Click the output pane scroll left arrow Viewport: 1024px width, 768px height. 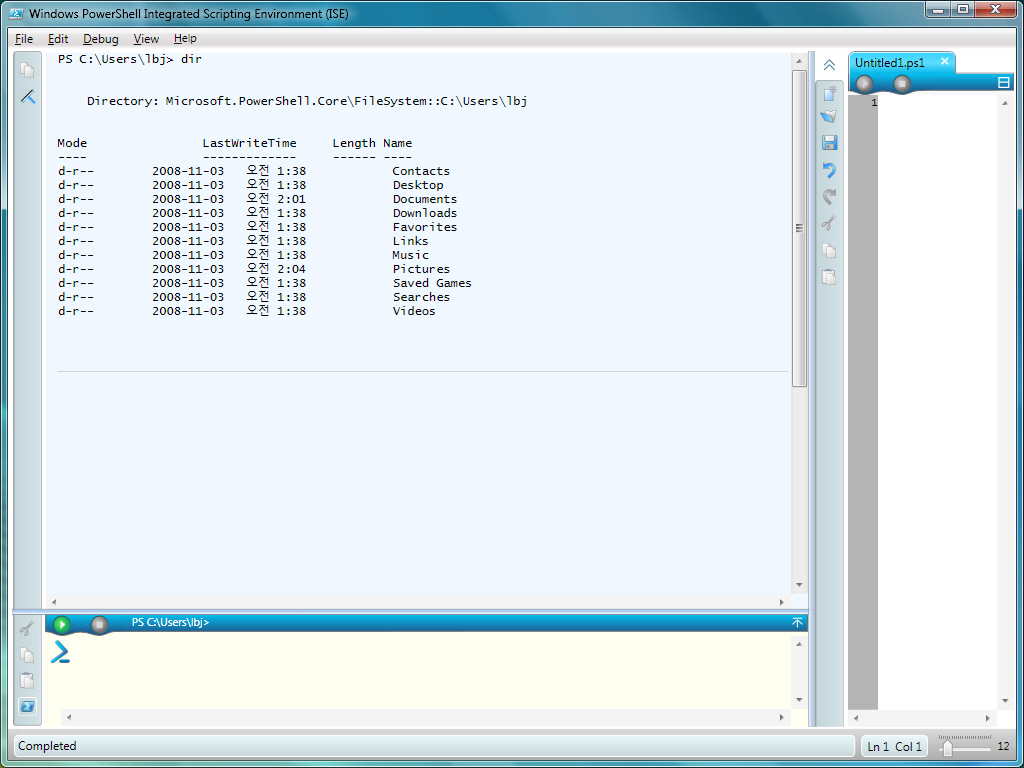pyautogui.click(x=54, y=602)
